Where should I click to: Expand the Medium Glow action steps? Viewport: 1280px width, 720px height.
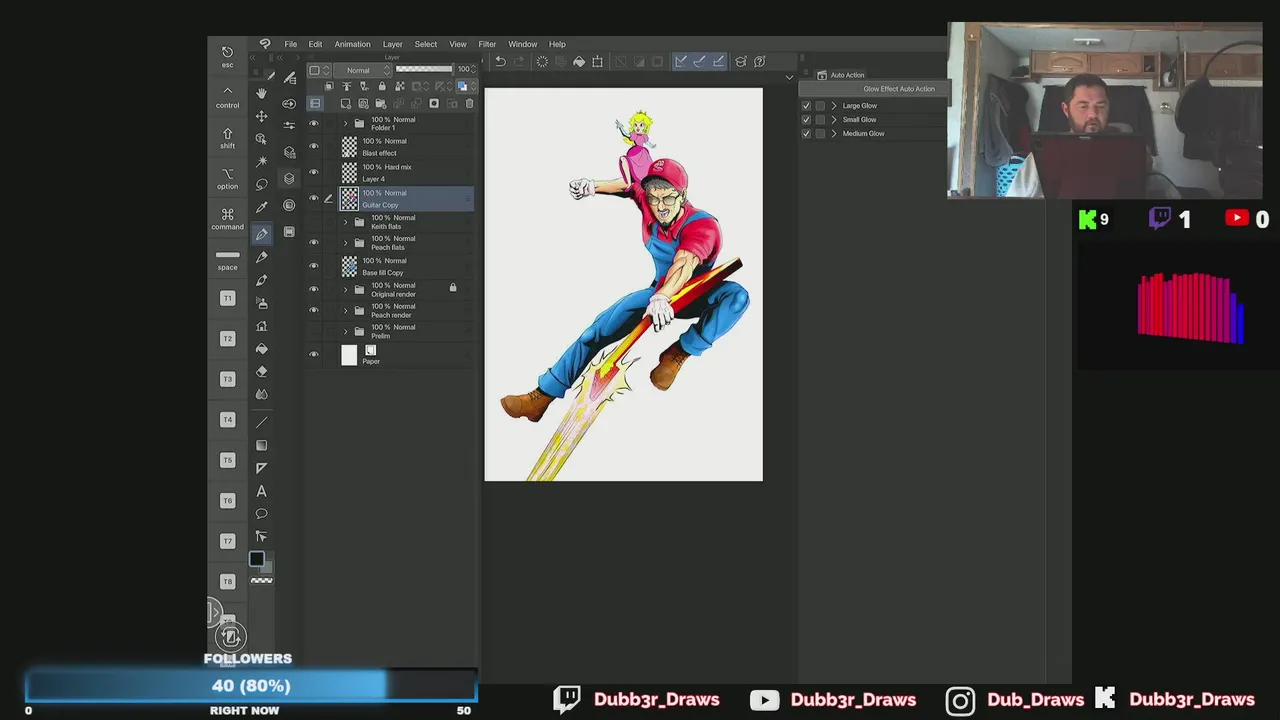tap(834, 134)
